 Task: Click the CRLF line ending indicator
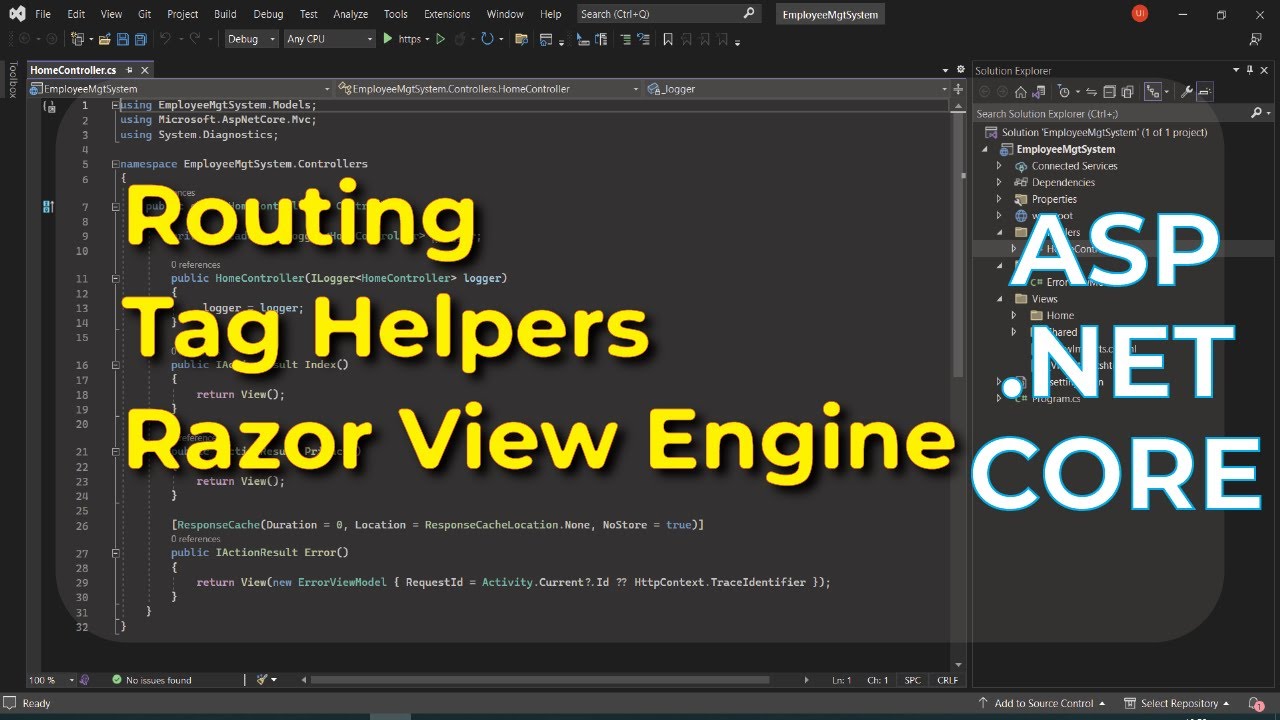[x=946, y=680]
